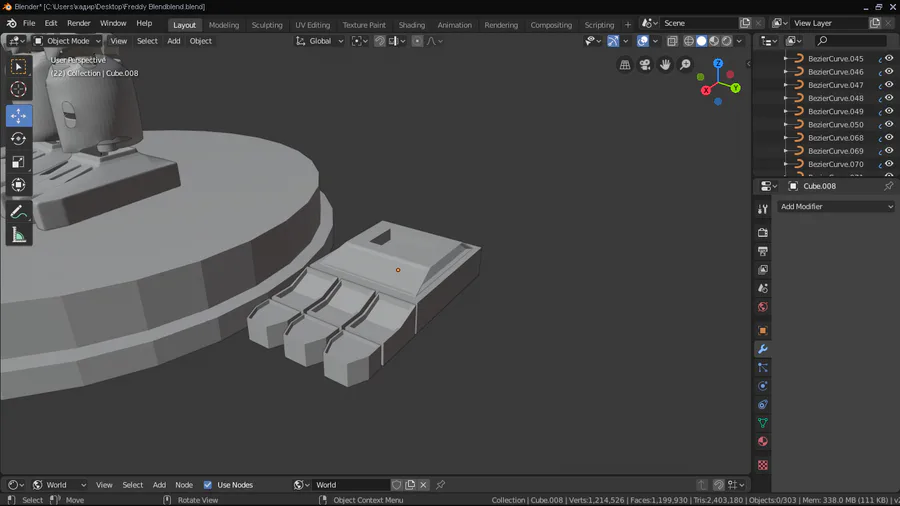Open the File menu
Image resolution: width=900 pixels, height=506 pixels.
(29, 24)
